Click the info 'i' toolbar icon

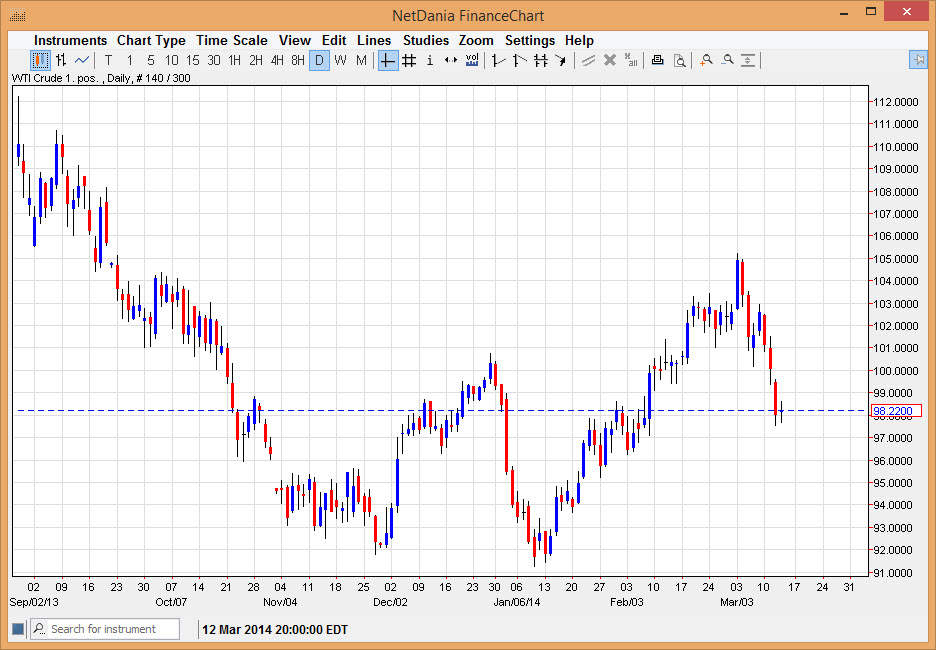[x=430, y=60]
